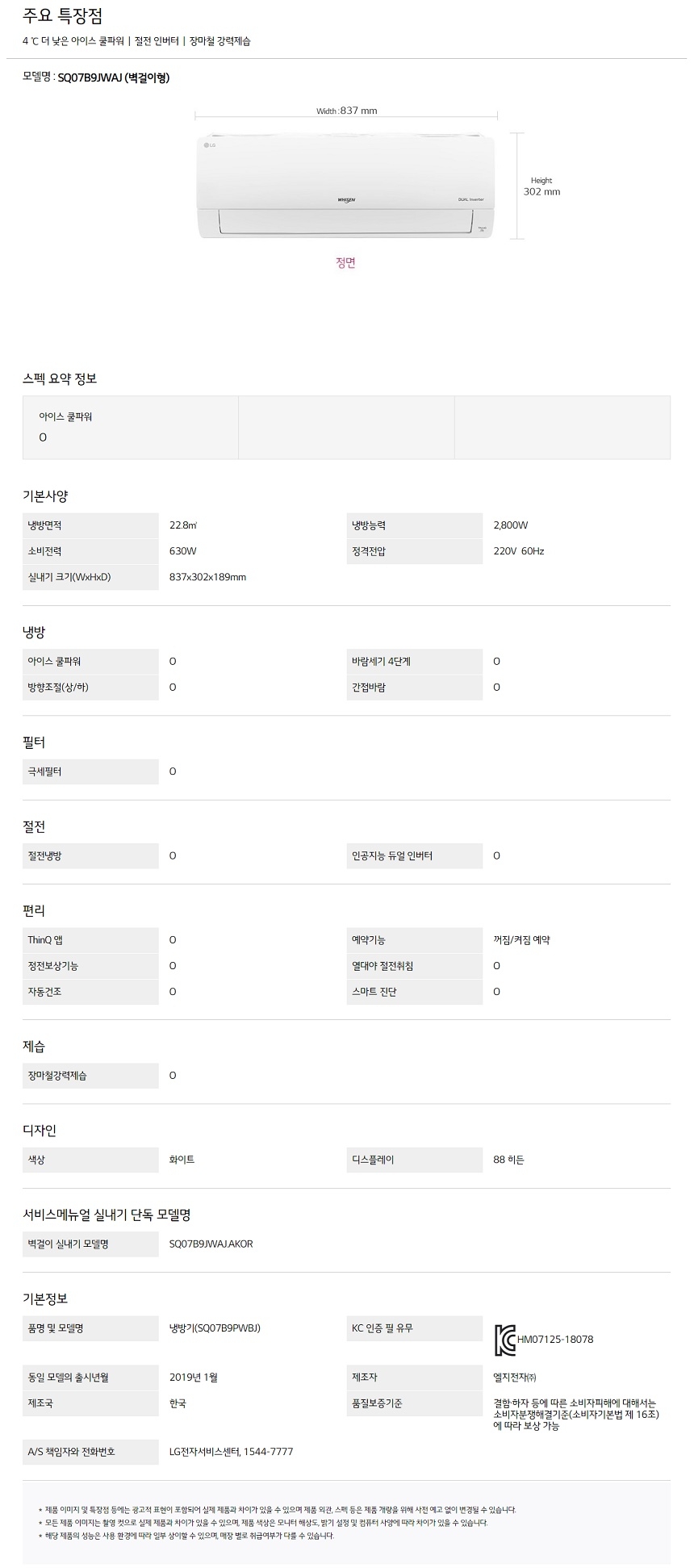
Task: Click the SQ07B9JWAJ.AKOR indoor model value
Action: 211,1244
